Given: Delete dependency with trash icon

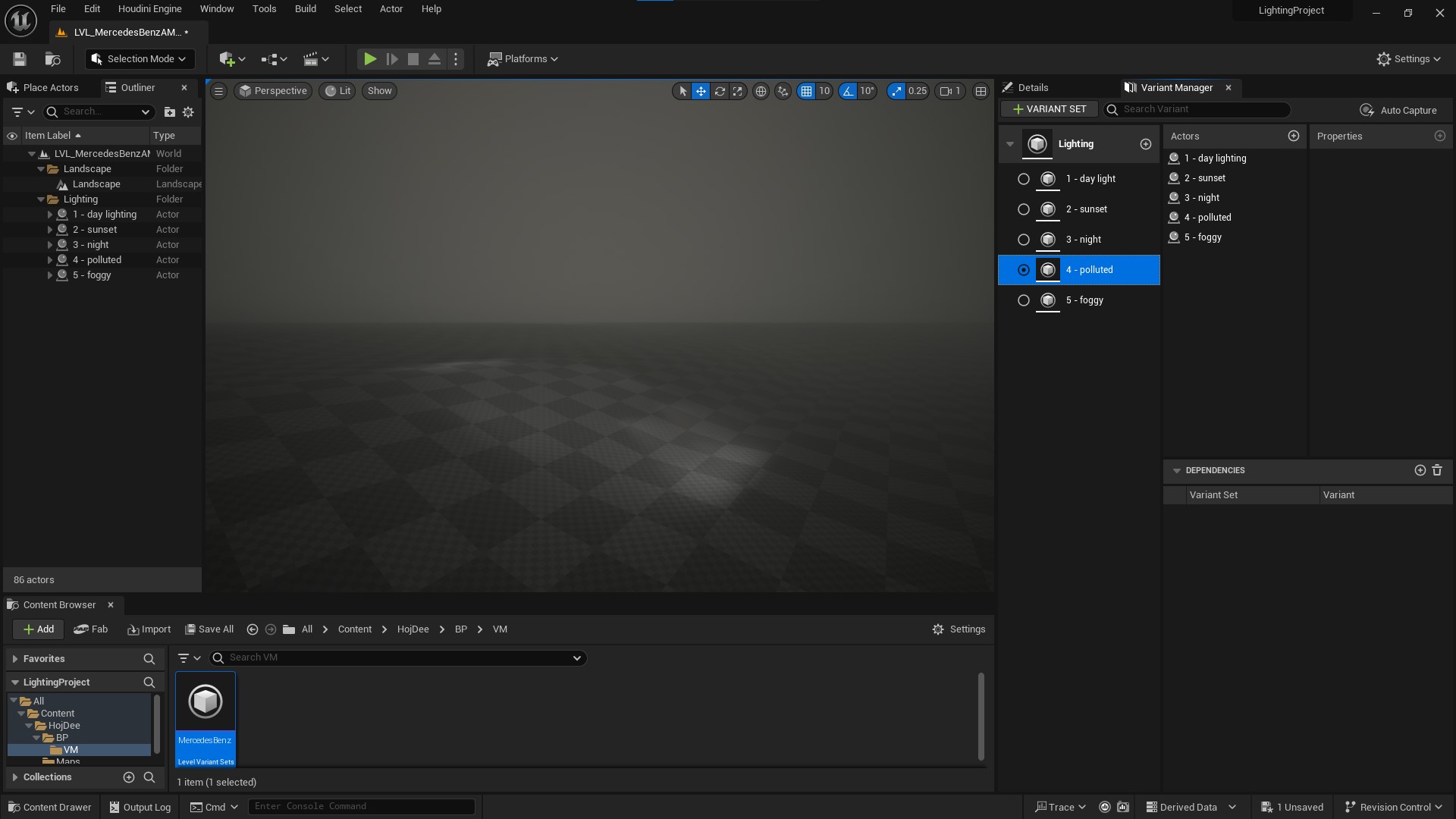Looking at the screenshot, I should (1437, 470).
